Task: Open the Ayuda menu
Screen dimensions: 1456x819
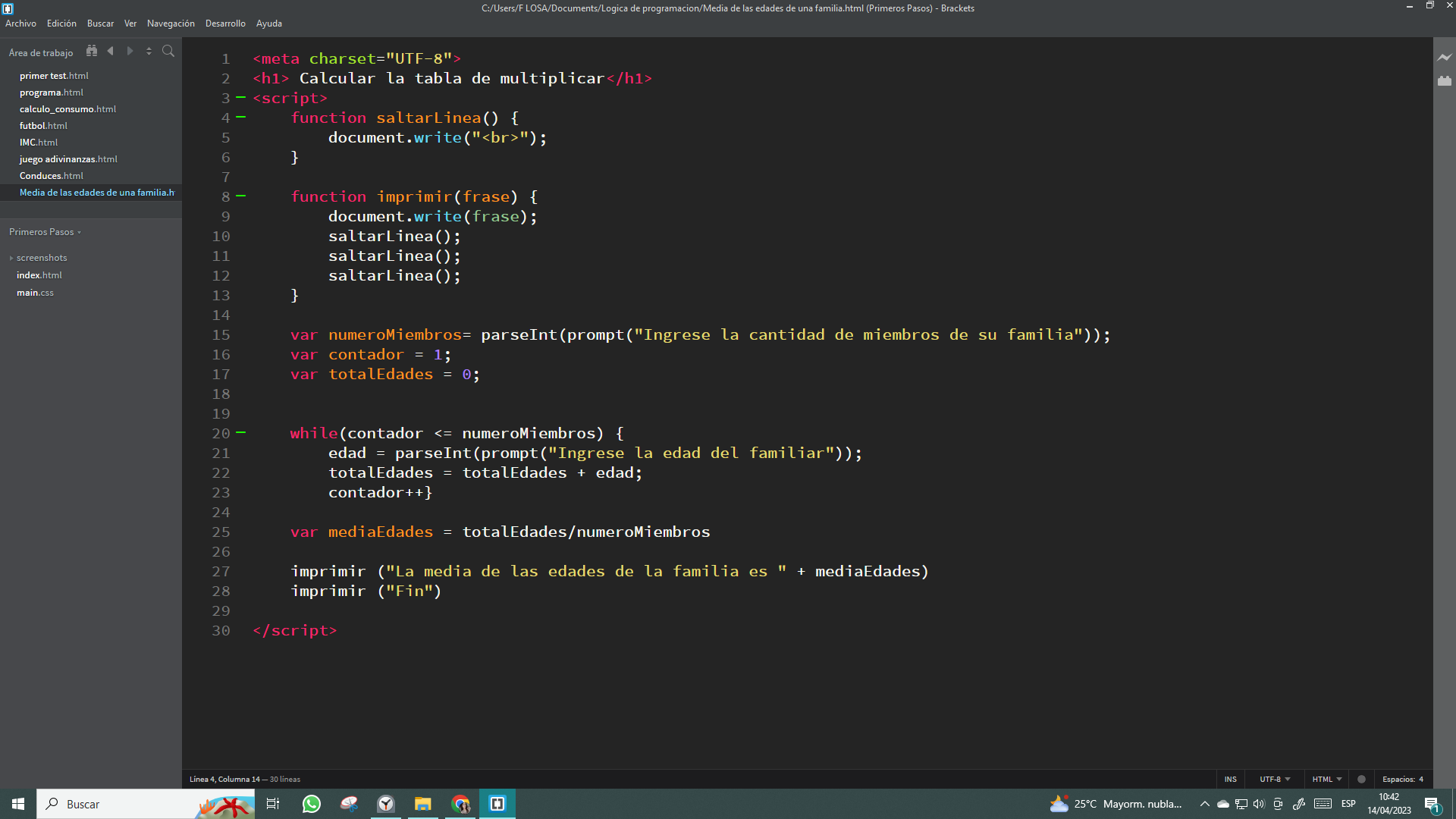Action: [269, 24]
